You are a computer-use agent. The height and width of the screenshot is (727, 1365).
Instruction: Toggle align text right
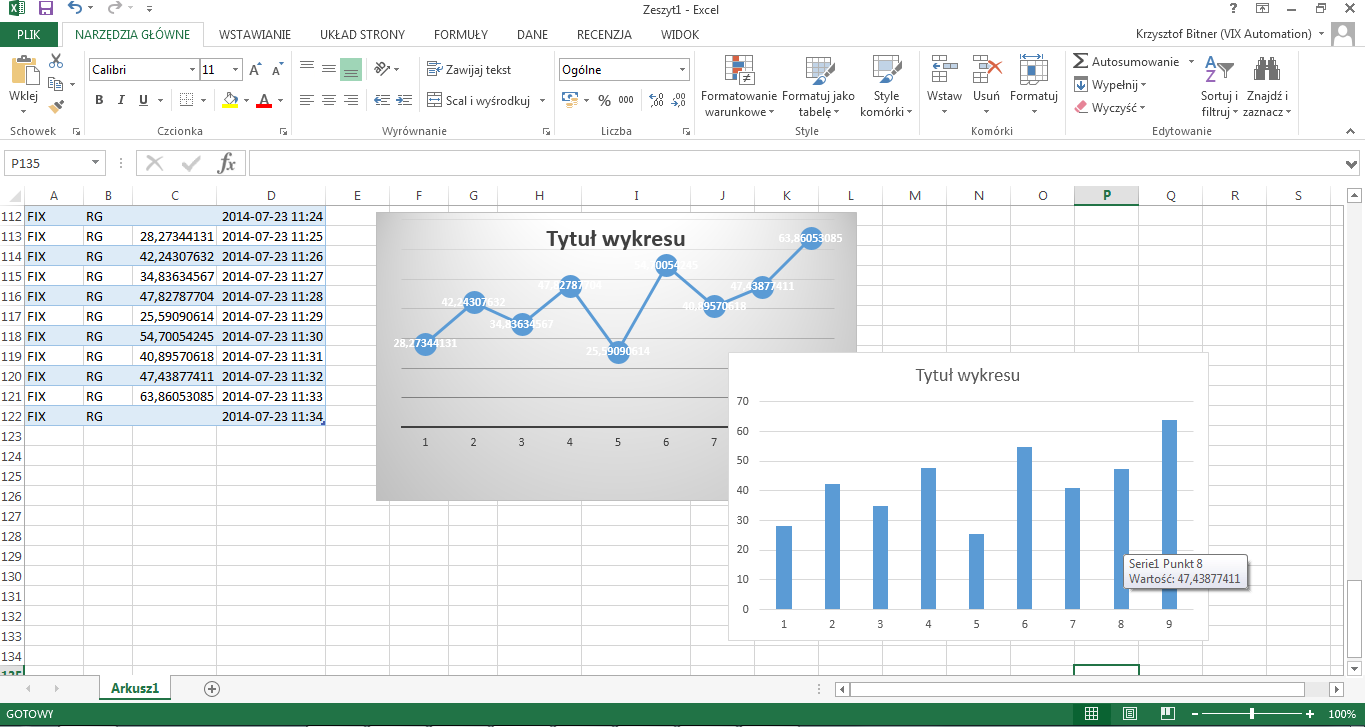[x=351, y=100]
